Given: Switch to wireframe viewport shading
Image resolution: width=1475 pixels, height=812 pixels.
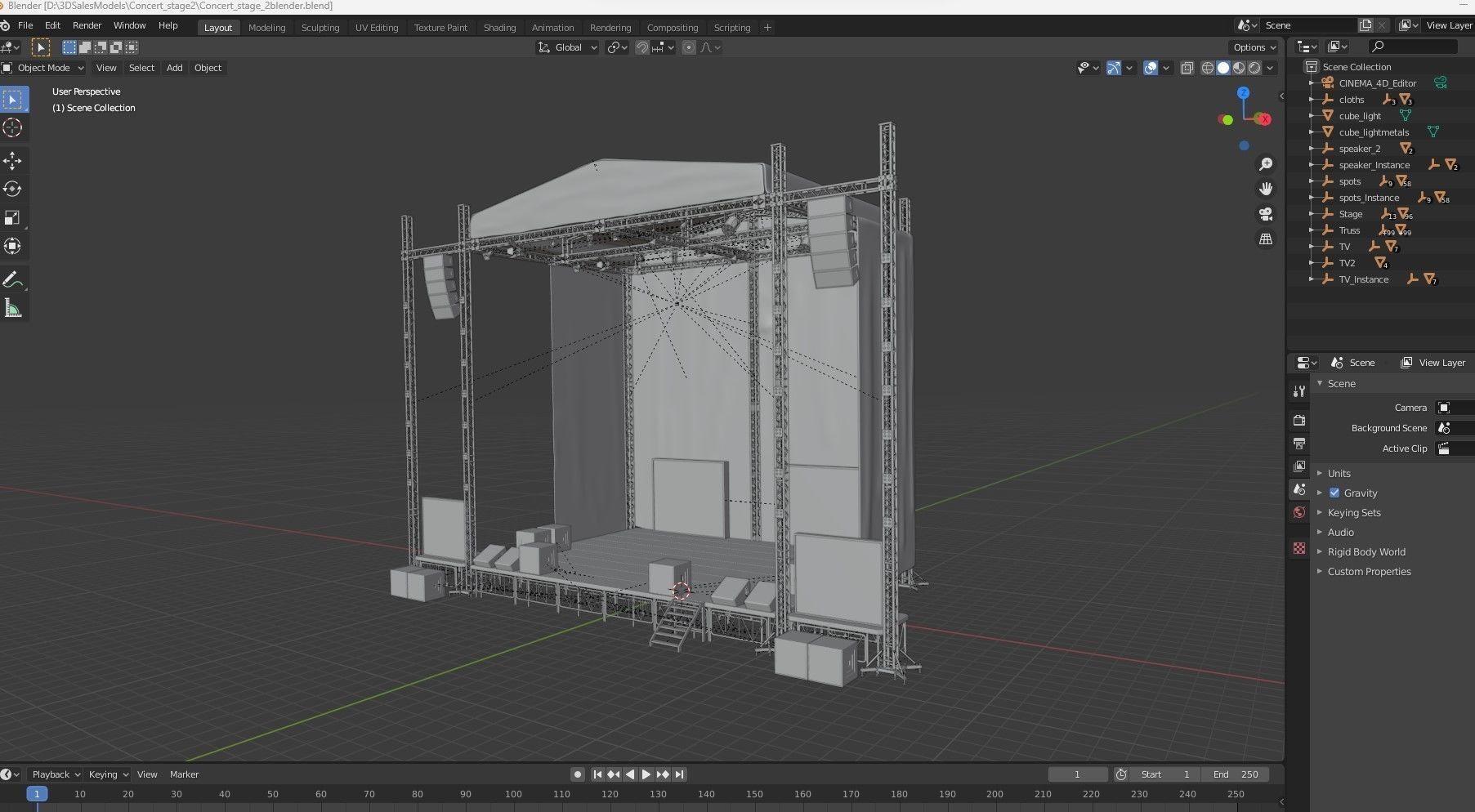Looking at the screenshot, I should (x=1208, y=68).
